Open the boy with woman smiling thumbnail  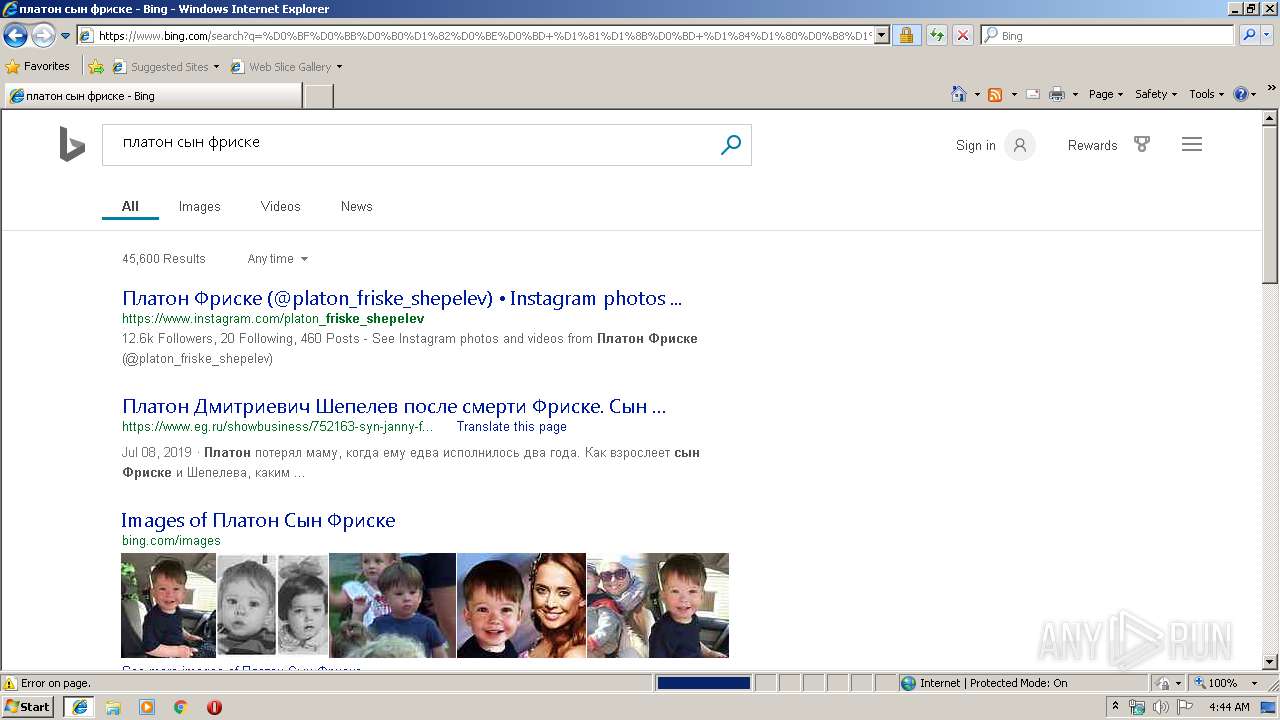tap(522, 605)
